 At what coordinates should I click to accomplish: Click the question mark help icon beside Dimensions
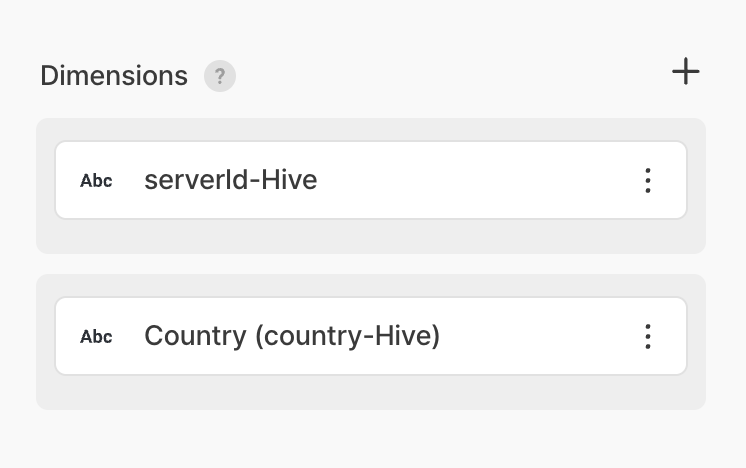coord(220,76)
